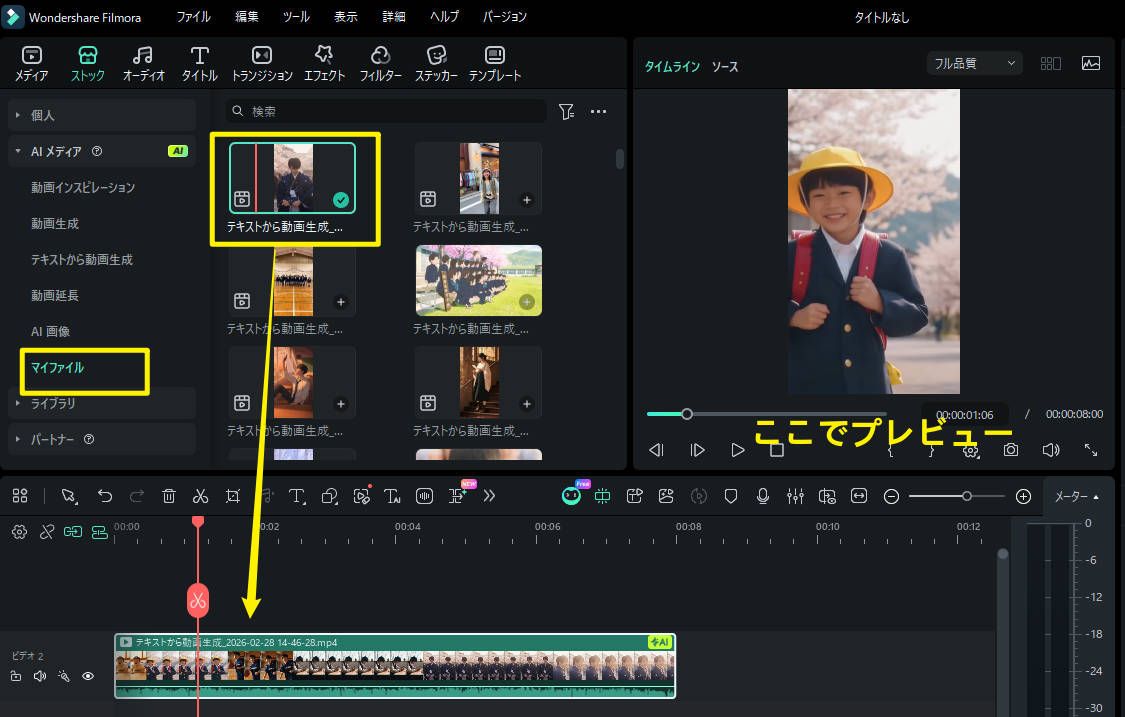
Task: Open the ファイル menu
Action: (x=193, y=16)
